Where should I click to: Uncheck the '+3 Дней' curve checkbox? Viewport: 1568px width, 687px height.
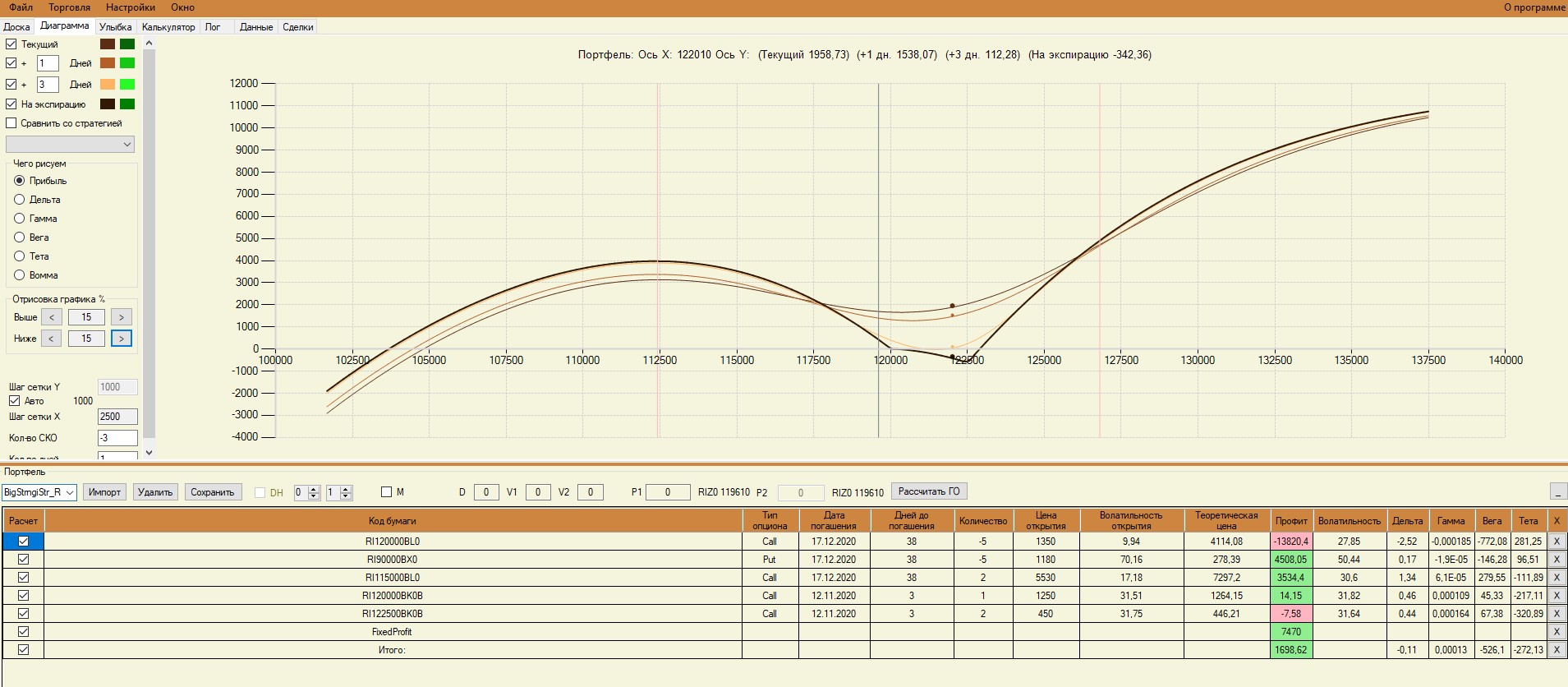click(x=11, y=85)
